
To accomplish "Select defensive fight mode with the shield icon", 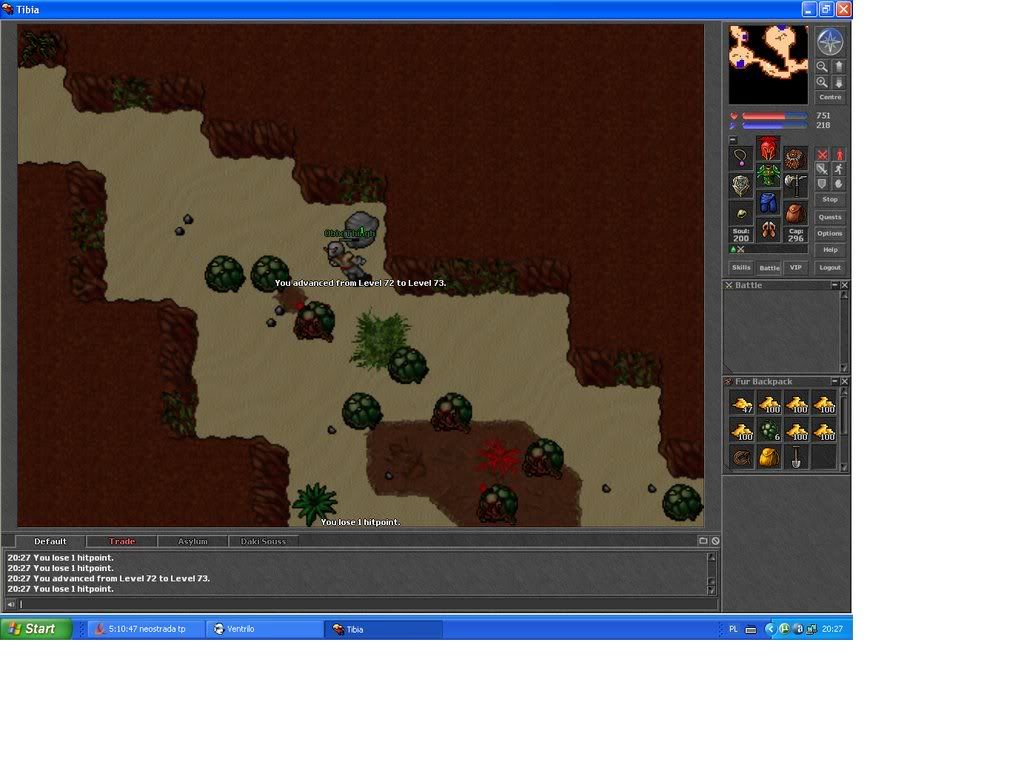I will pos(822,184).
